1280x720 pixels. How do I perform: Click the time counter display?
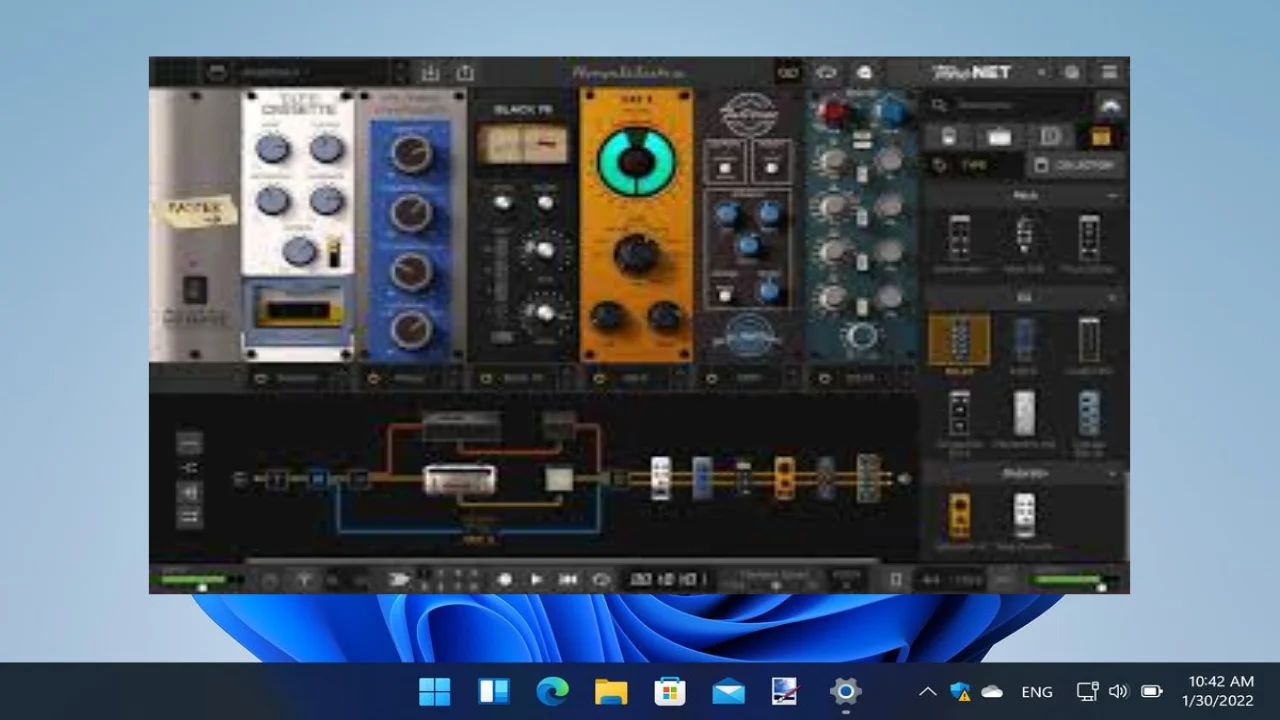pyautogui.click(x=668, y=579)
